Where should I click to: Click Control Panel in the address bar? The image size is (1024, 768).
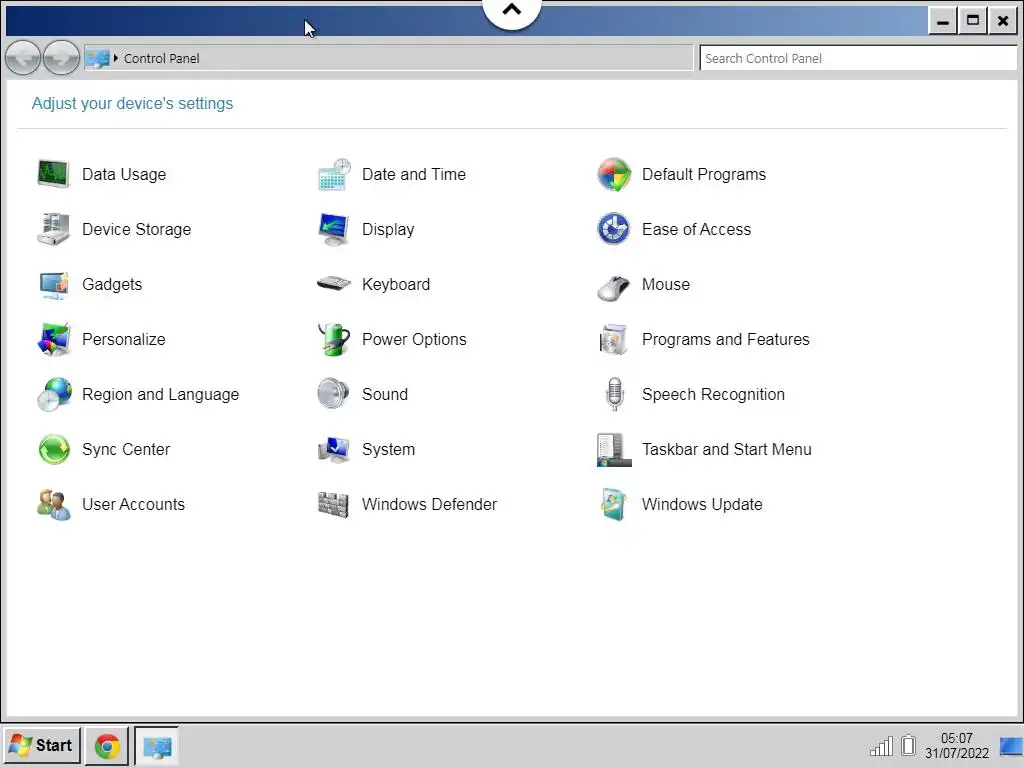tap(161, 58)
